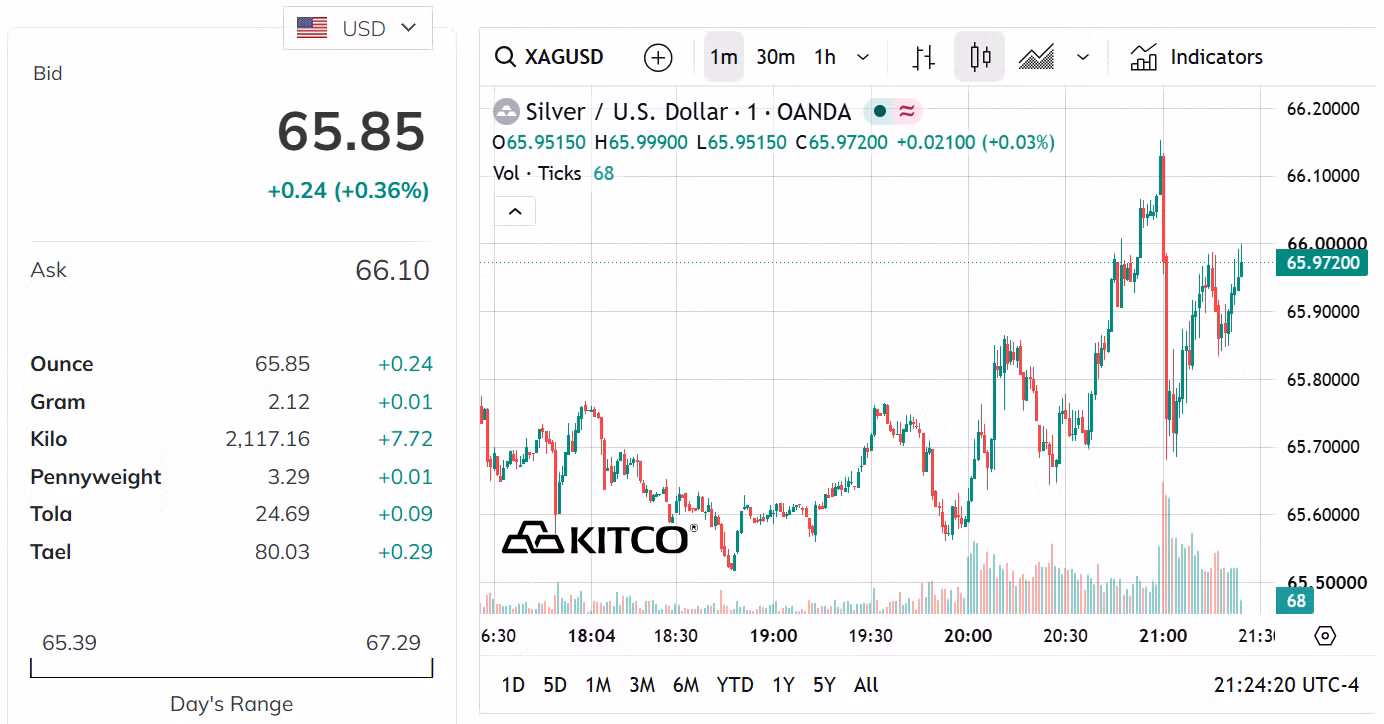Open chart settings gear icon

pyautogui.click(x=1325, y=636)
